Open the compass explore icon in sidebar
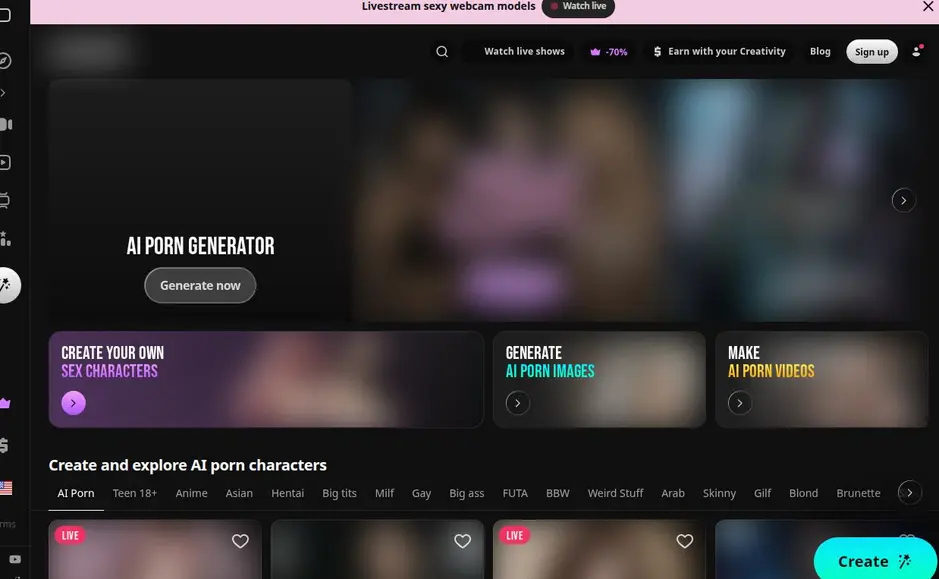This screenshot has height=579, width=939. [x=5, y=60]
